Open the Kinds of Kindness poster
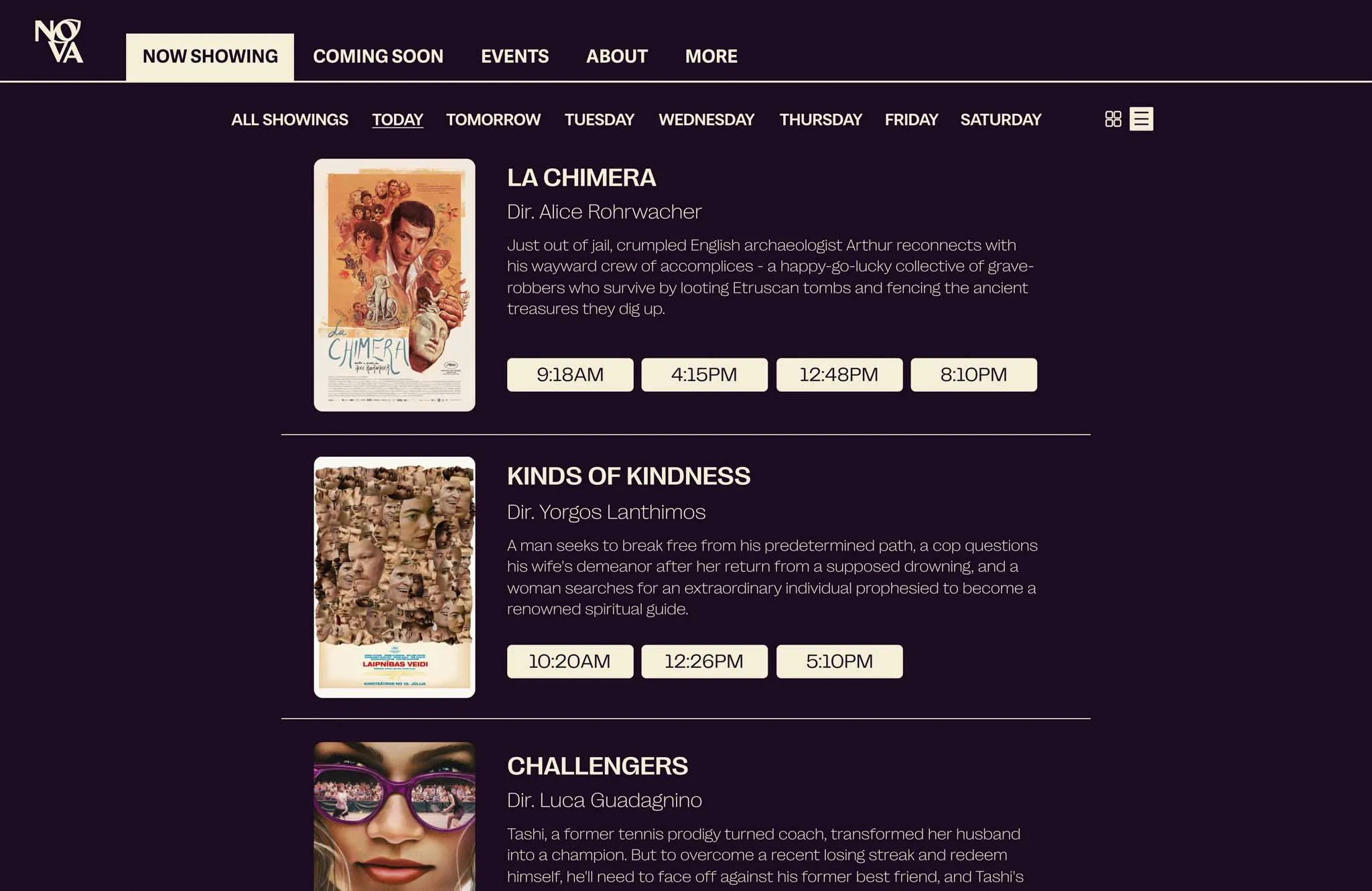This screenshot has height=891, width=1372. [x=395, y=577]
